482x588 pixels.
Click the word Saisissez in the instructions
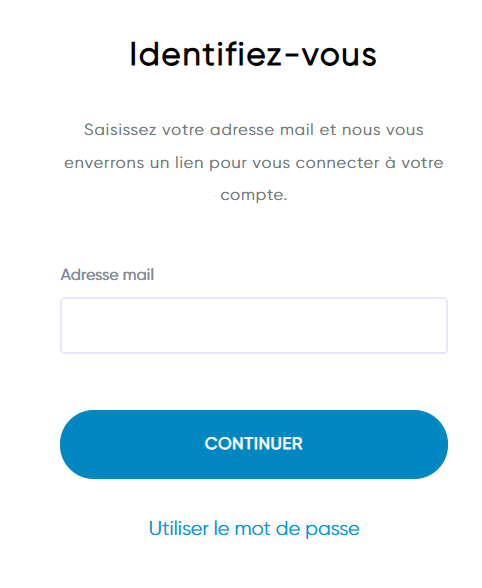pos(120,130)
